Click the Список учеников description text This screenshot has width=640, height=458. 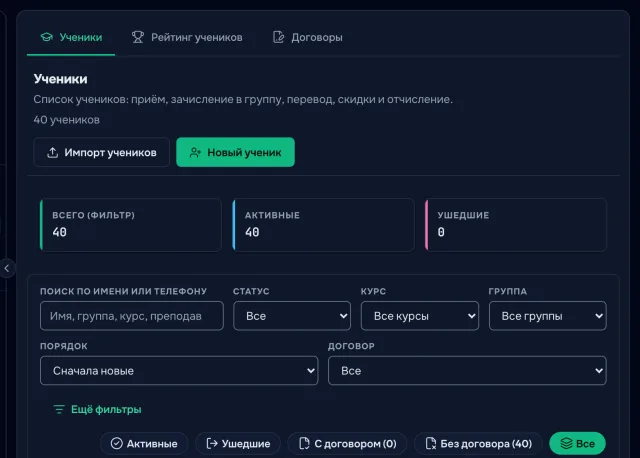click(x=243, y=99)
